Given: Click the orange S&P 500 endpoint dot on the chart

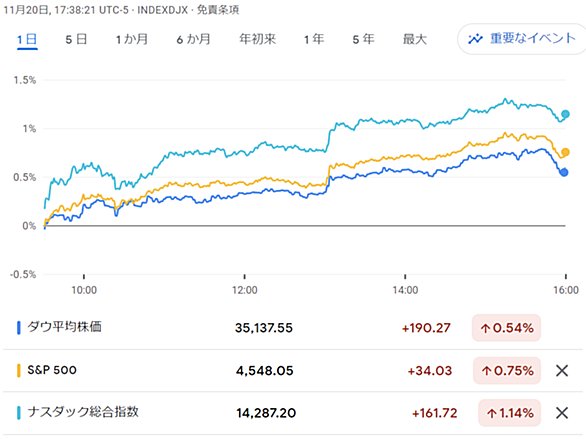Looking at the screenshot, I should tap(565, 152).
